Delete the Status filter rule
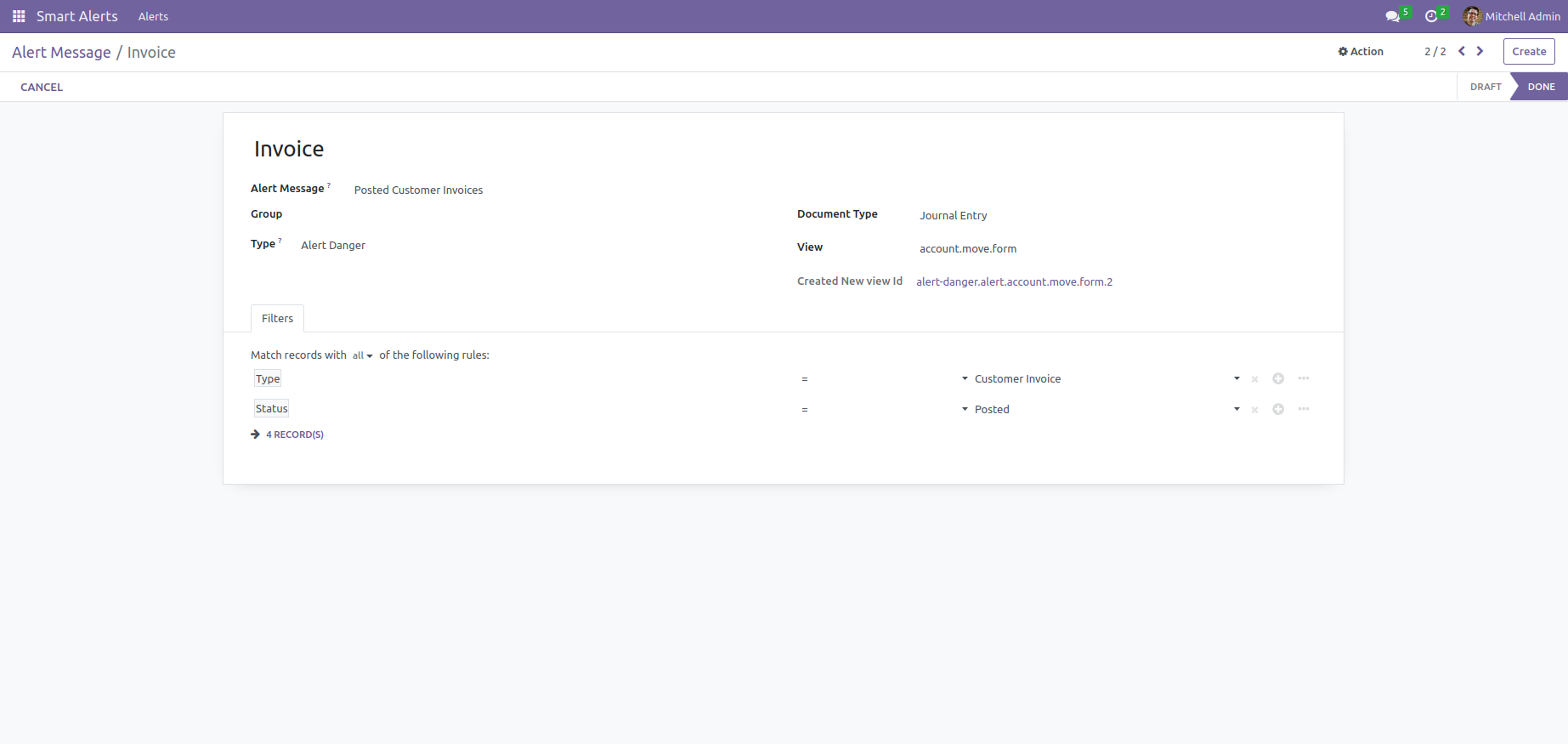The image size is (1568, 744). click(x=1254, y=410)
